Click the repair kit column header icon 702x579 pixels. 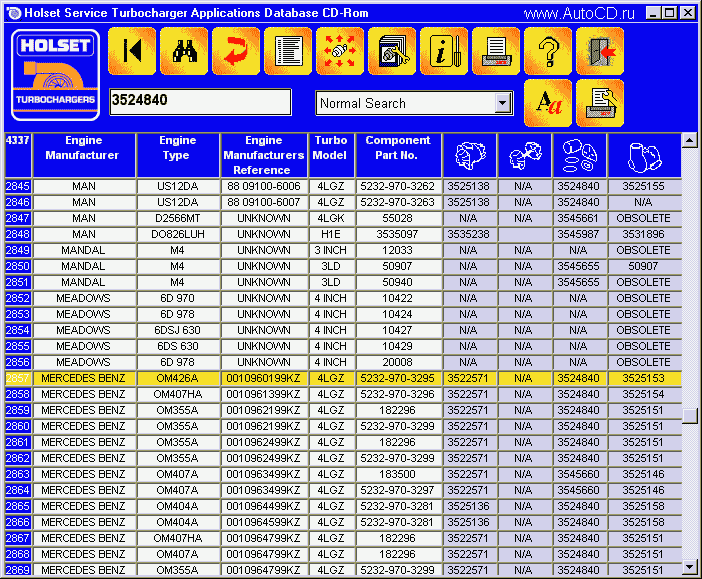point(580,155)
